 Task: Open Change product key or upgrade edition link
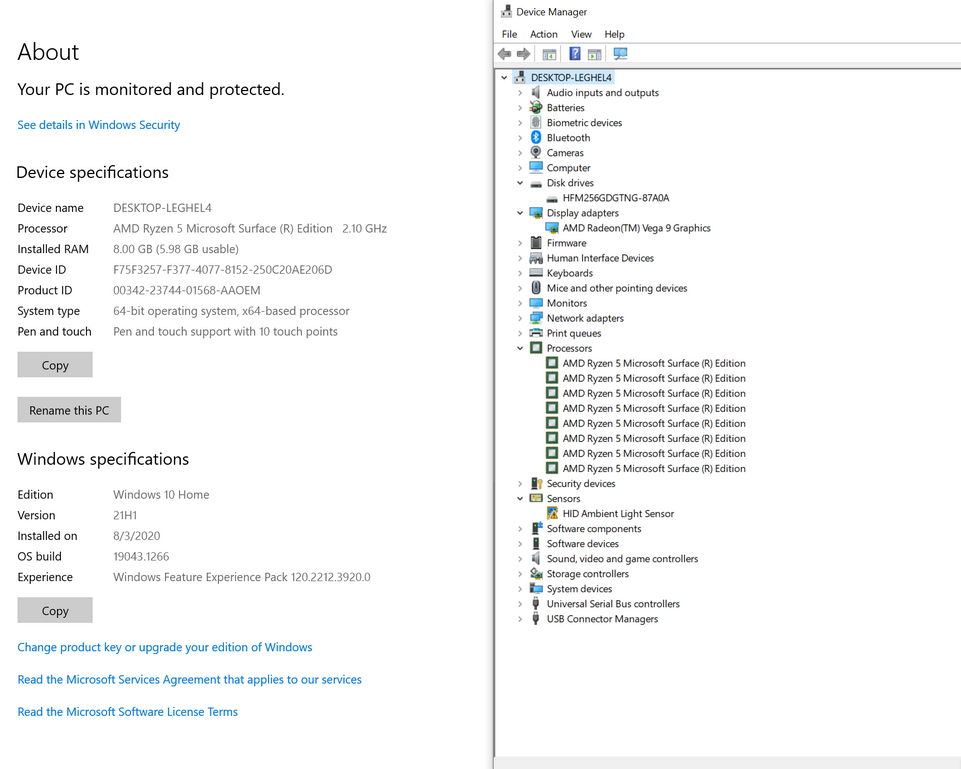165,647
